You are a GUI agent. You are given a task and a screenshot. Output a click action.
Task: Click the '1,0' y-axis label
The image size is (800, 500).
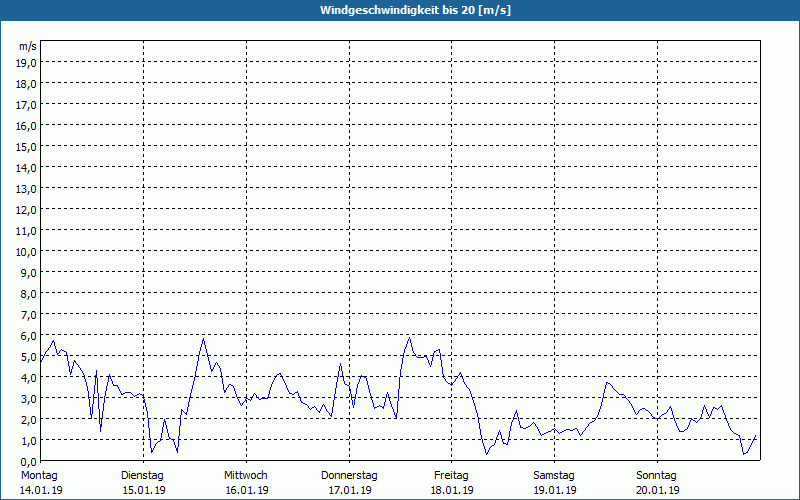[29, 441]
